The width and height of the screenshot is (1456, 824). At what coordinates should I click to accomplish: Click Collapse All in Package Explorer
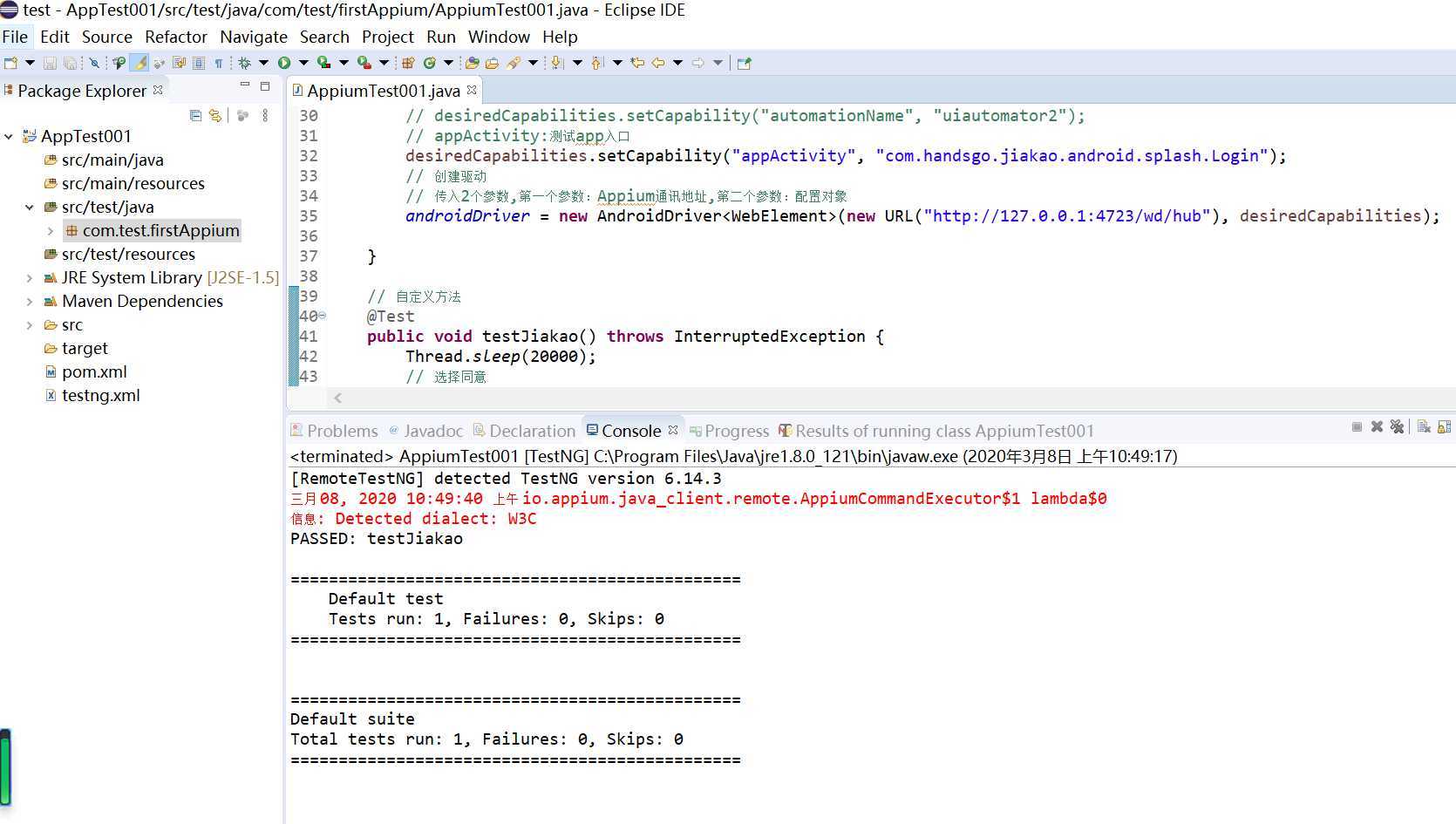click(195, 115)
